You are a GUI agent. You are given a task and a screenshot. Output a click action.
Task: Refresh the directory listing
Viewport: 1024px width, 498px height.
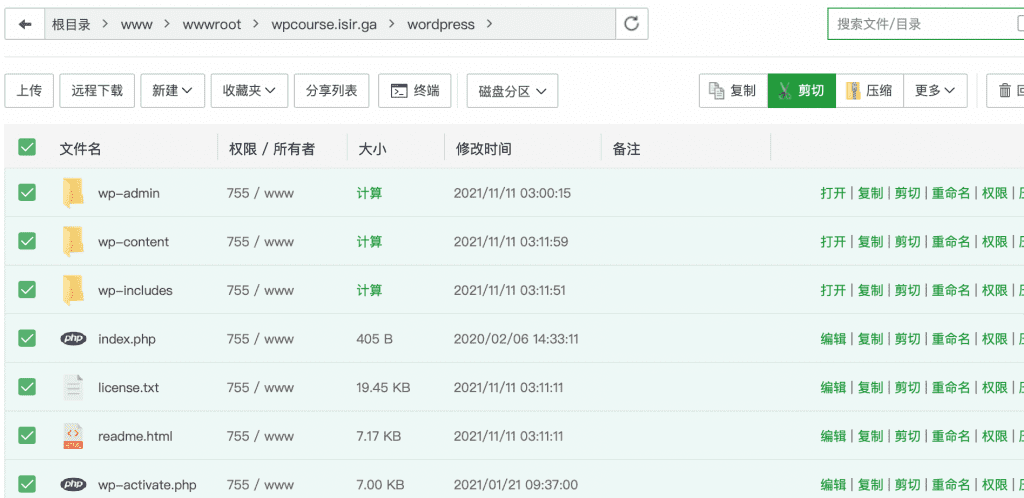[x=632, y=24]
